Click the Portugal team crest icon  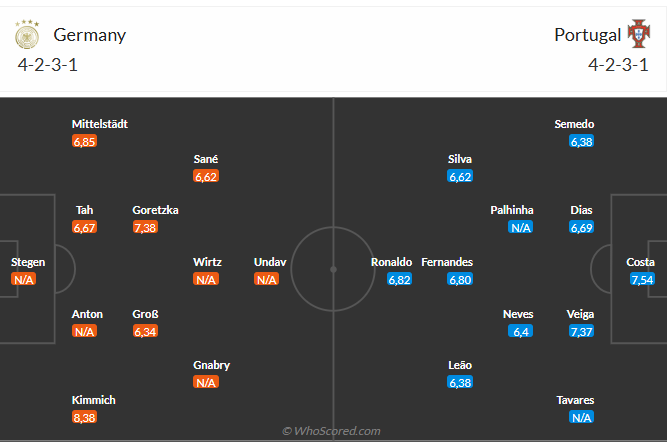pos(638,35)
